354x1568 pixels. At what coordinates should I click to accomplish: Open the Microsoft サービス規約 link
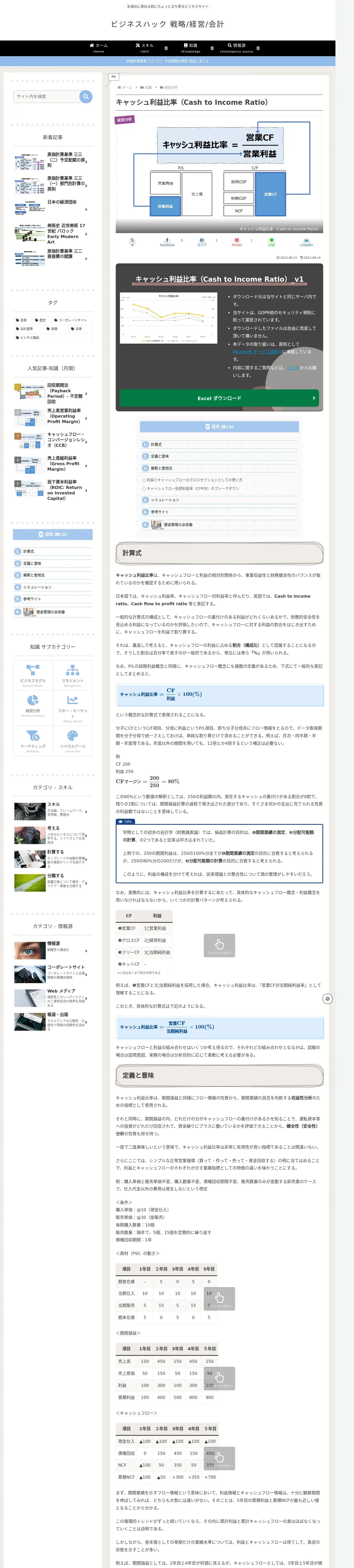tap(257, 352)
